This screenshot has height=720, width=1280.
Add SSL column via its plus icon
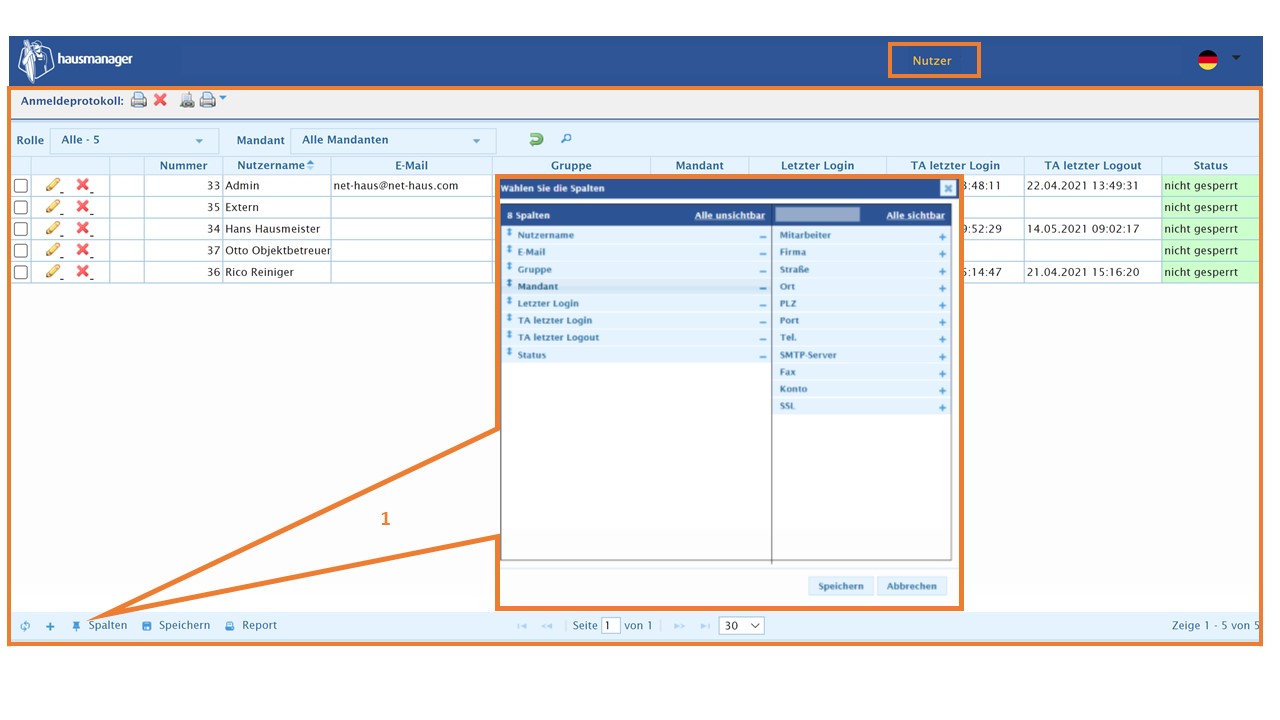(942, 408)
